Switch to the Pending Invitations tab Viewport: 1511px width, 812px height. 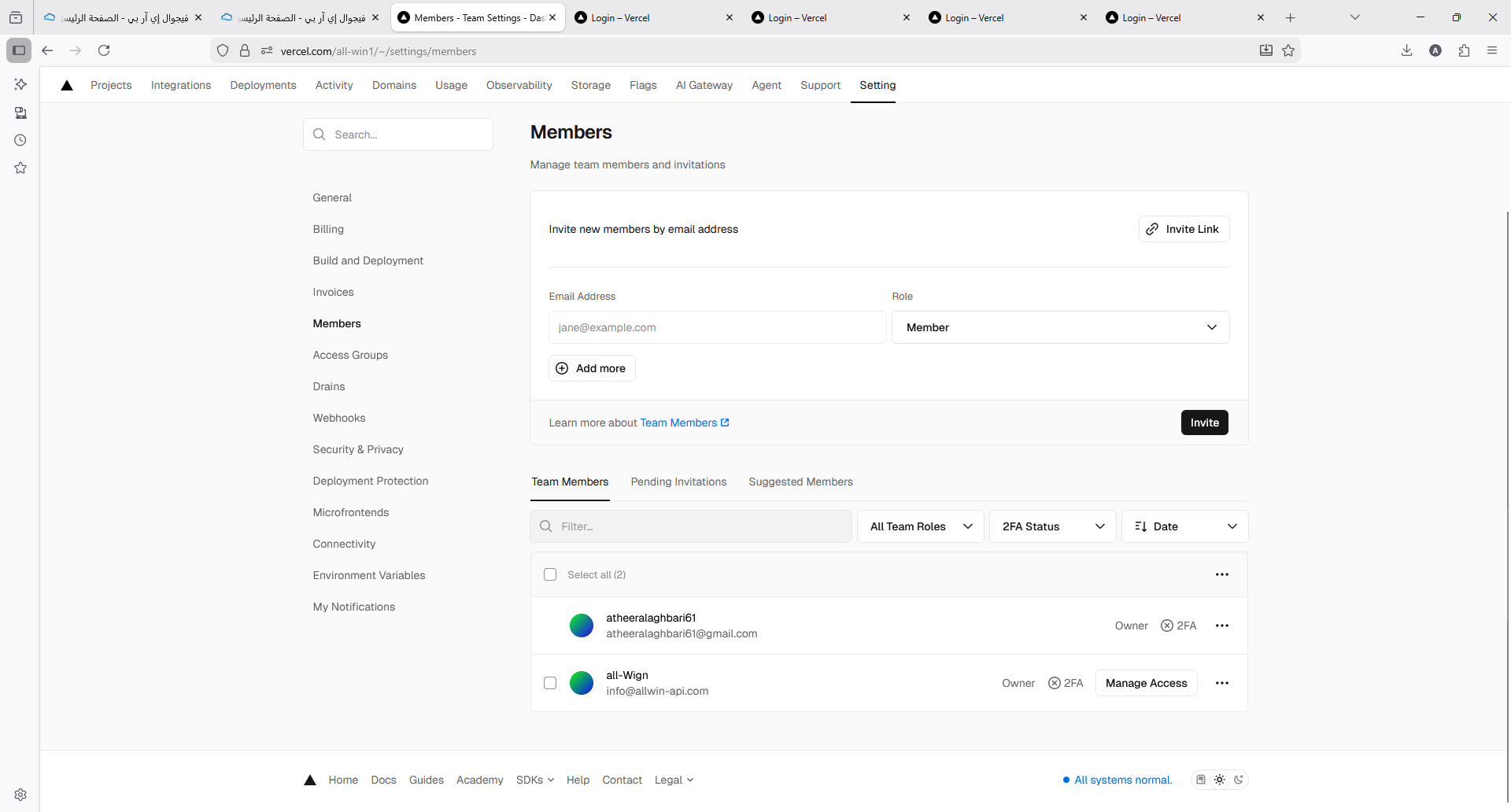pyautogui.click(x=678, y=482)
